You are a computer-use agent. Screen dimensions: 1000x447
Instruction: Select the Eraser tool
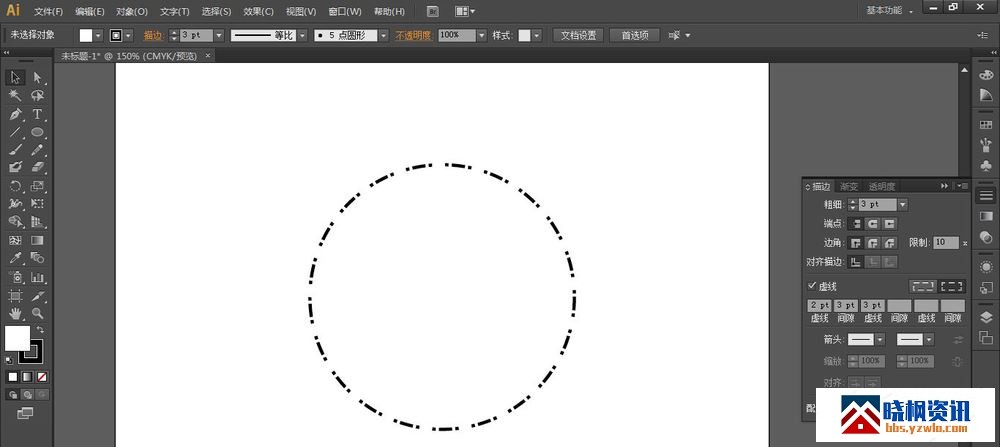pos(38,167)
